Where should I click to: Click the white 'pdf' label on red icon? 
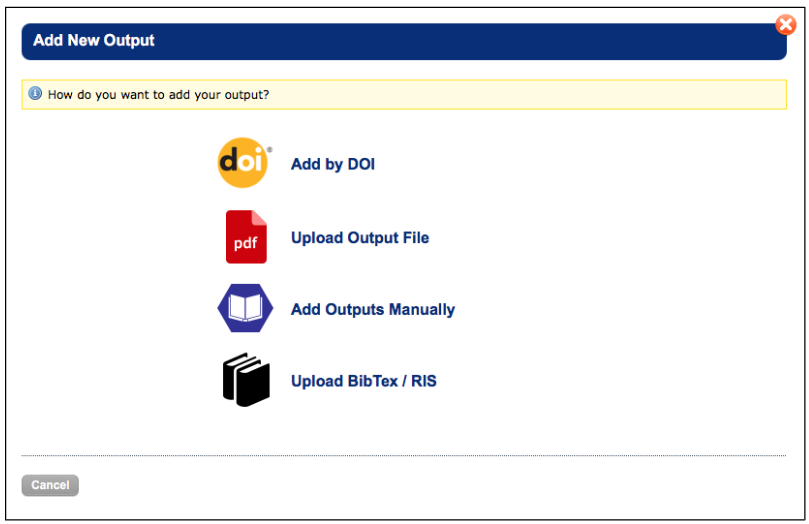click(x=245, y=244)
